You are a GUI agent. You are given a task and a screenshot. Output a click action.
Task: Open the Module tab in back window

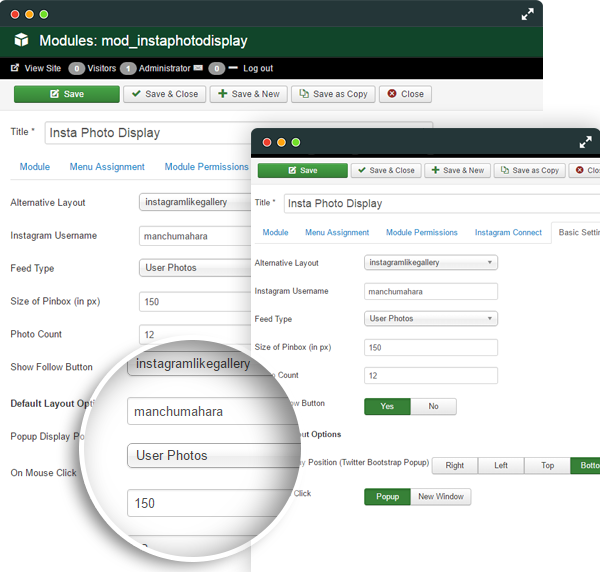click(x=35, y=167)
